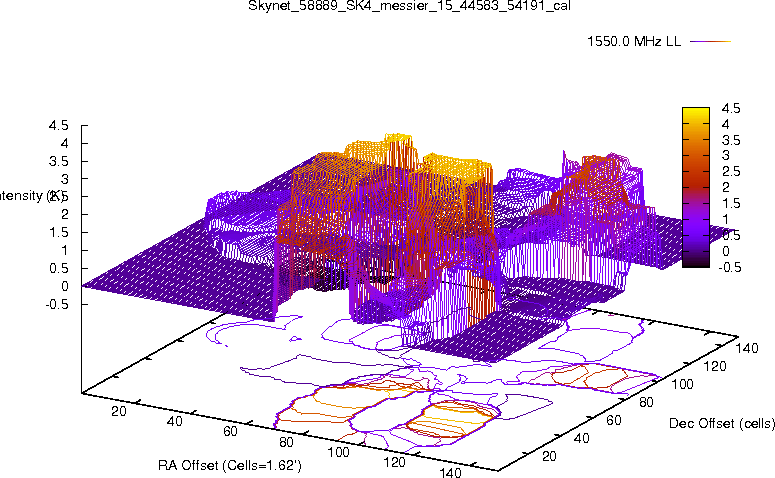Screen dimensions: 775x478
Task: Select the legend label 1550.0 MHz LL
Action: (x=634, y=42)
